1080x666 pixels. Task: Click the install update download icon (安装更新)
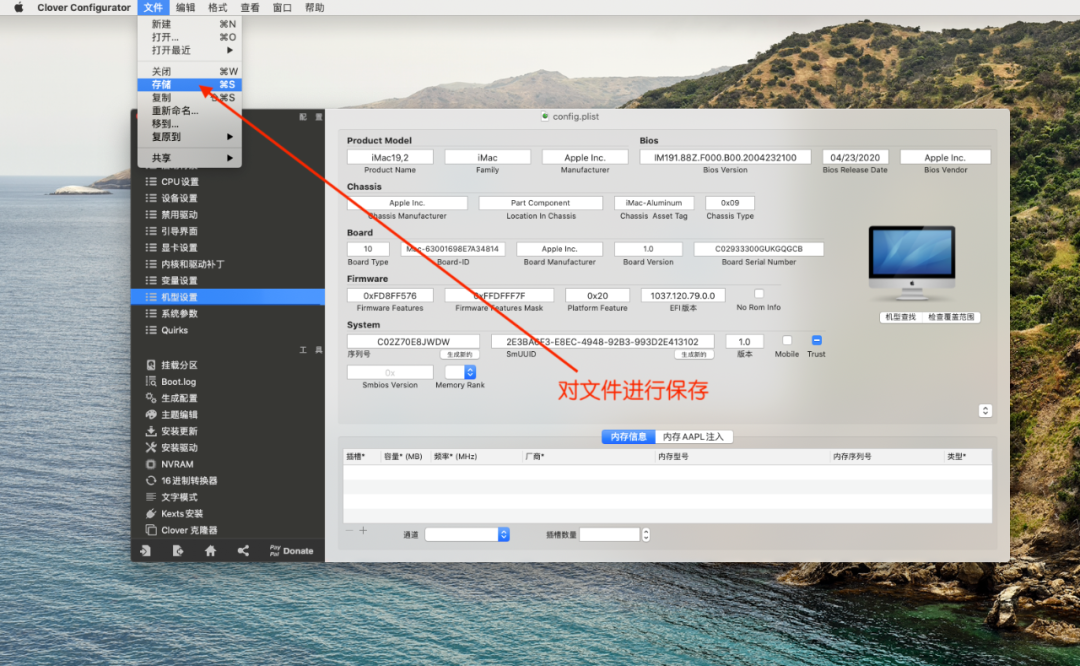click(x=151, y=431)
